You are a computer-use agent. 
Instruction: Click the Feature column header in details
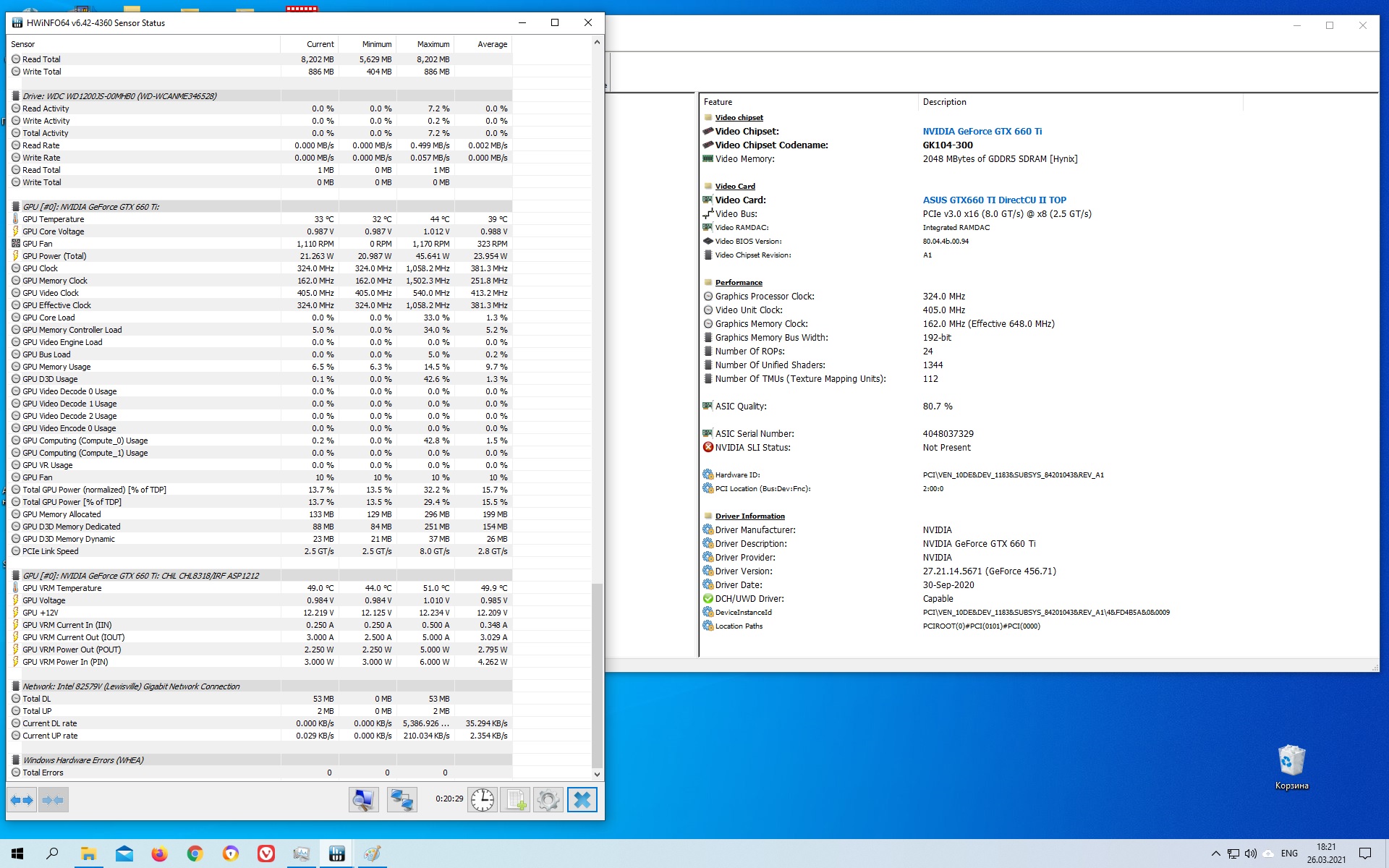click(718, 102)
